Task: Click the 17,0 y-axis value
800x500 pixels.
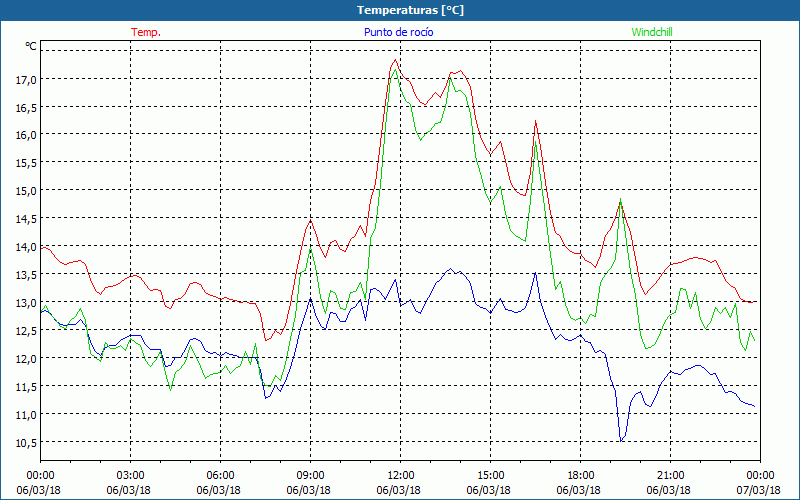Action: click(26, 79)
